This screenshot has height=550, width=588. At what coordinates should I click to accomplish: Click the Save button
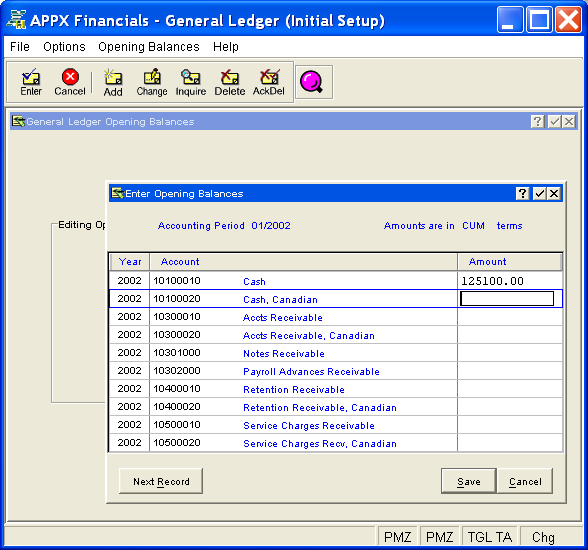coord(469,481)
